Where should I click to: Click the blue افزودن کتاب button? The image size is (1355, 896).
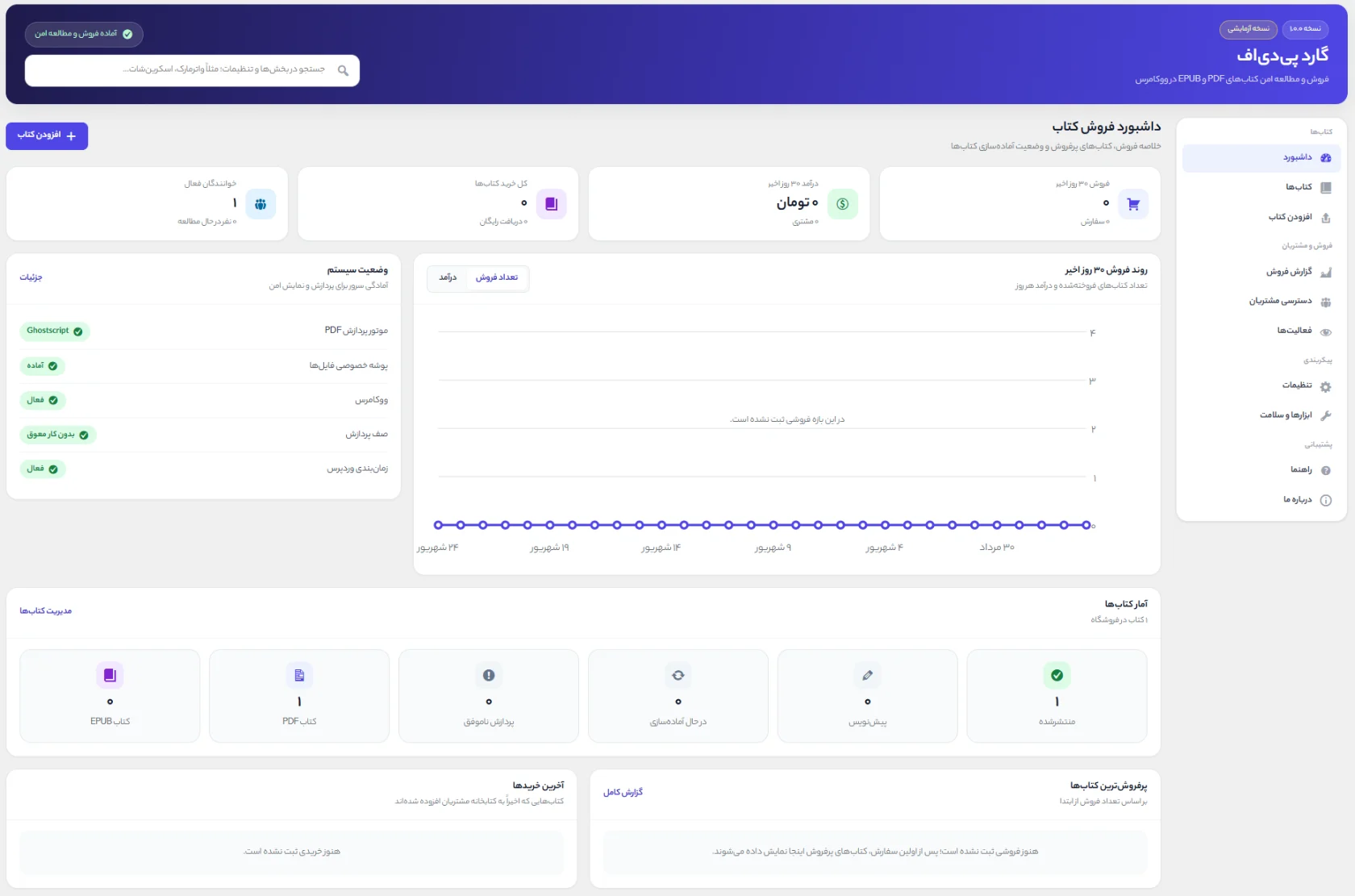pyautogui.click(x=47, y=135)
